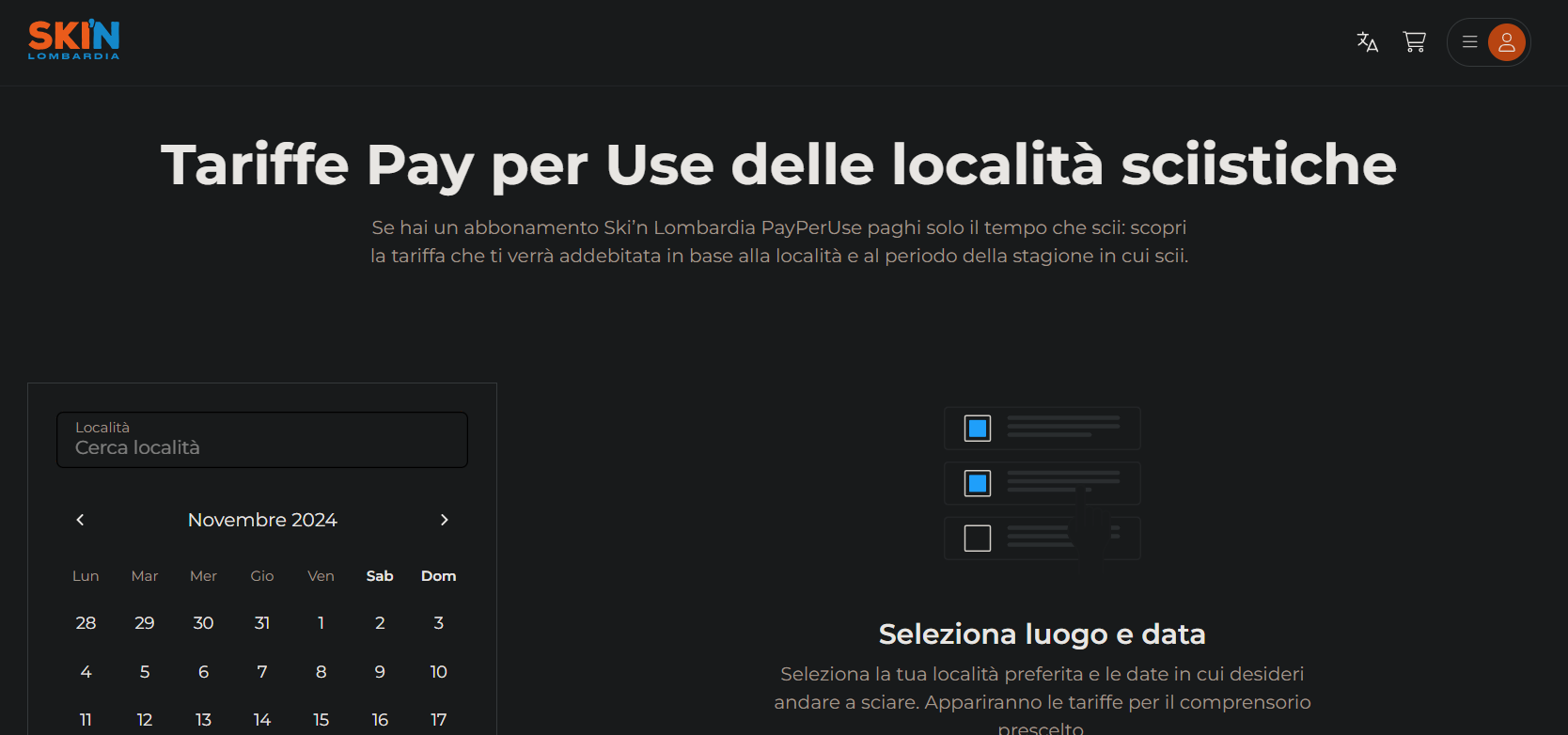Click the Lun weekday header

86,576
